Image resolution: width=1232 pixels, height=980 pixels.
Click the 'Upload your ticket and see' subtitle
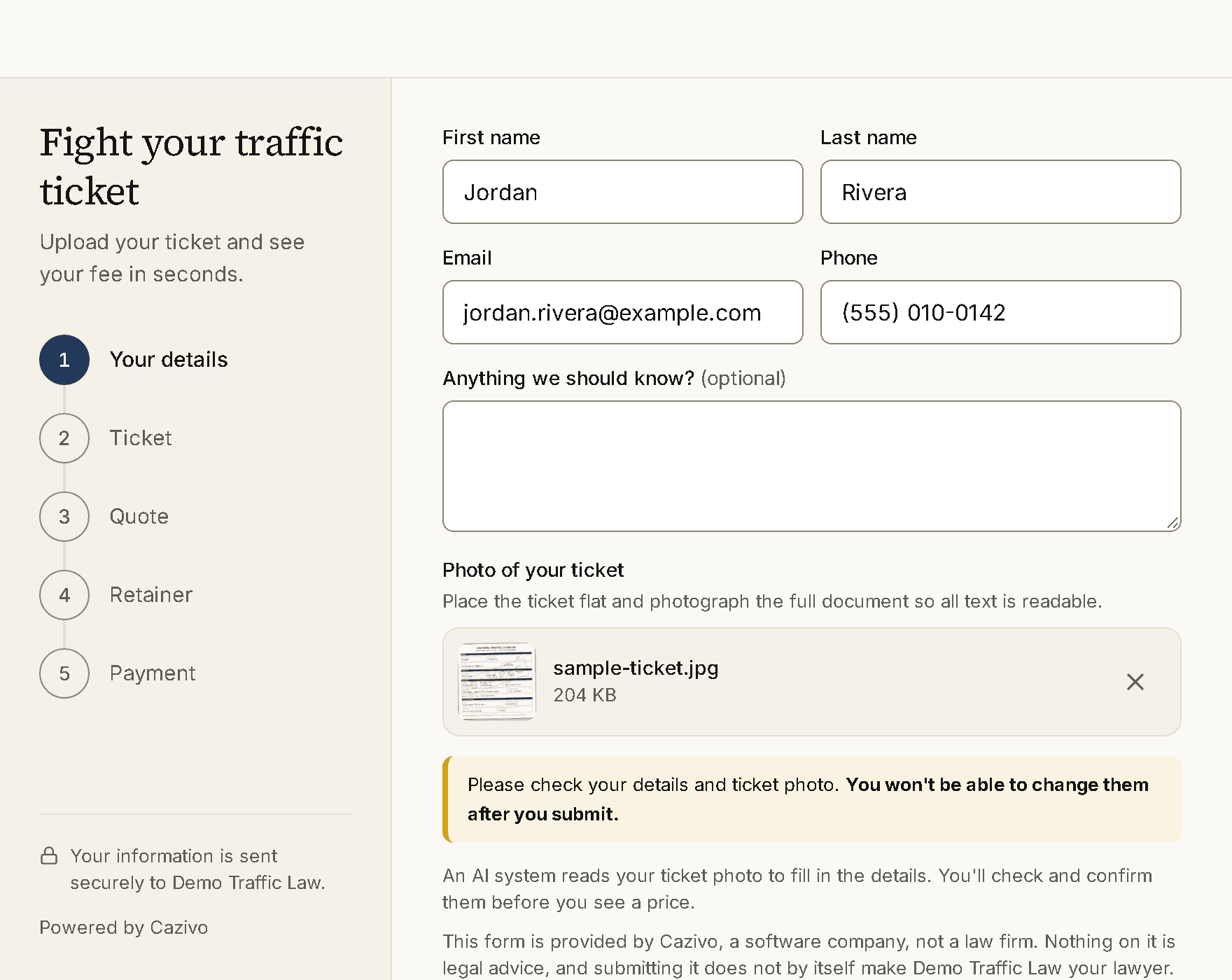click(172, 258)
